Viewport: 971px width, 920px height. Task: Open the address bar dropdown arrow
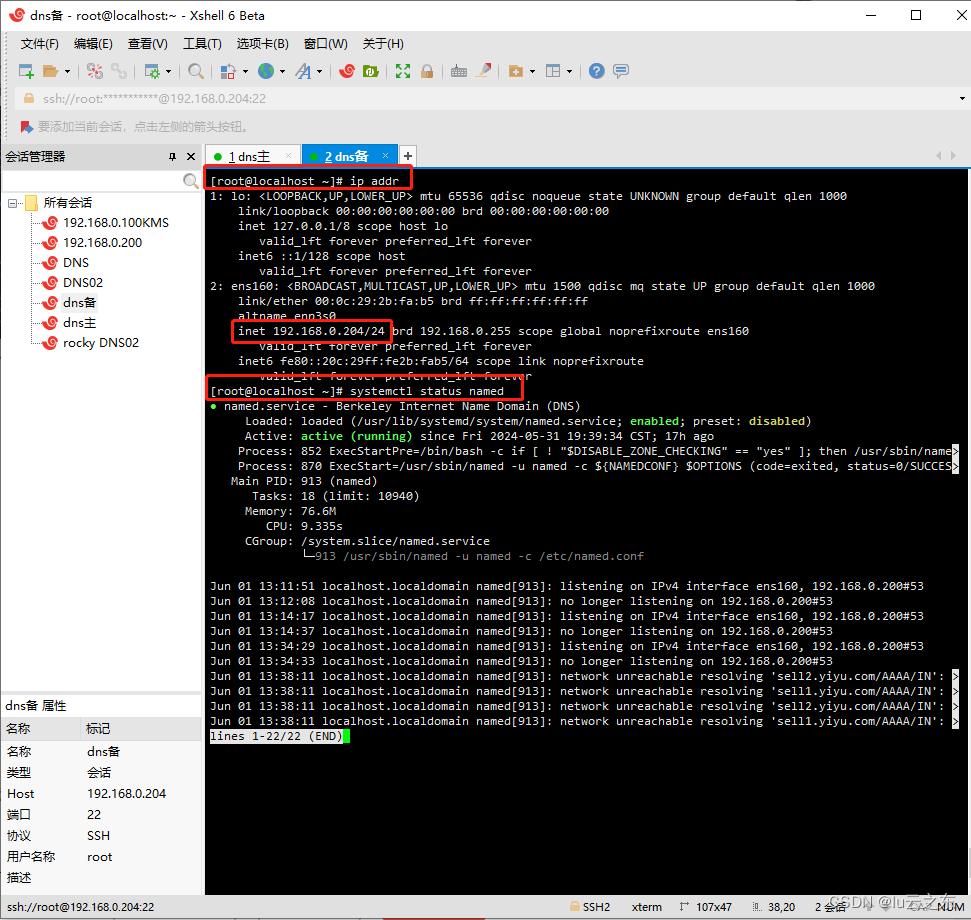pos(961,98)
